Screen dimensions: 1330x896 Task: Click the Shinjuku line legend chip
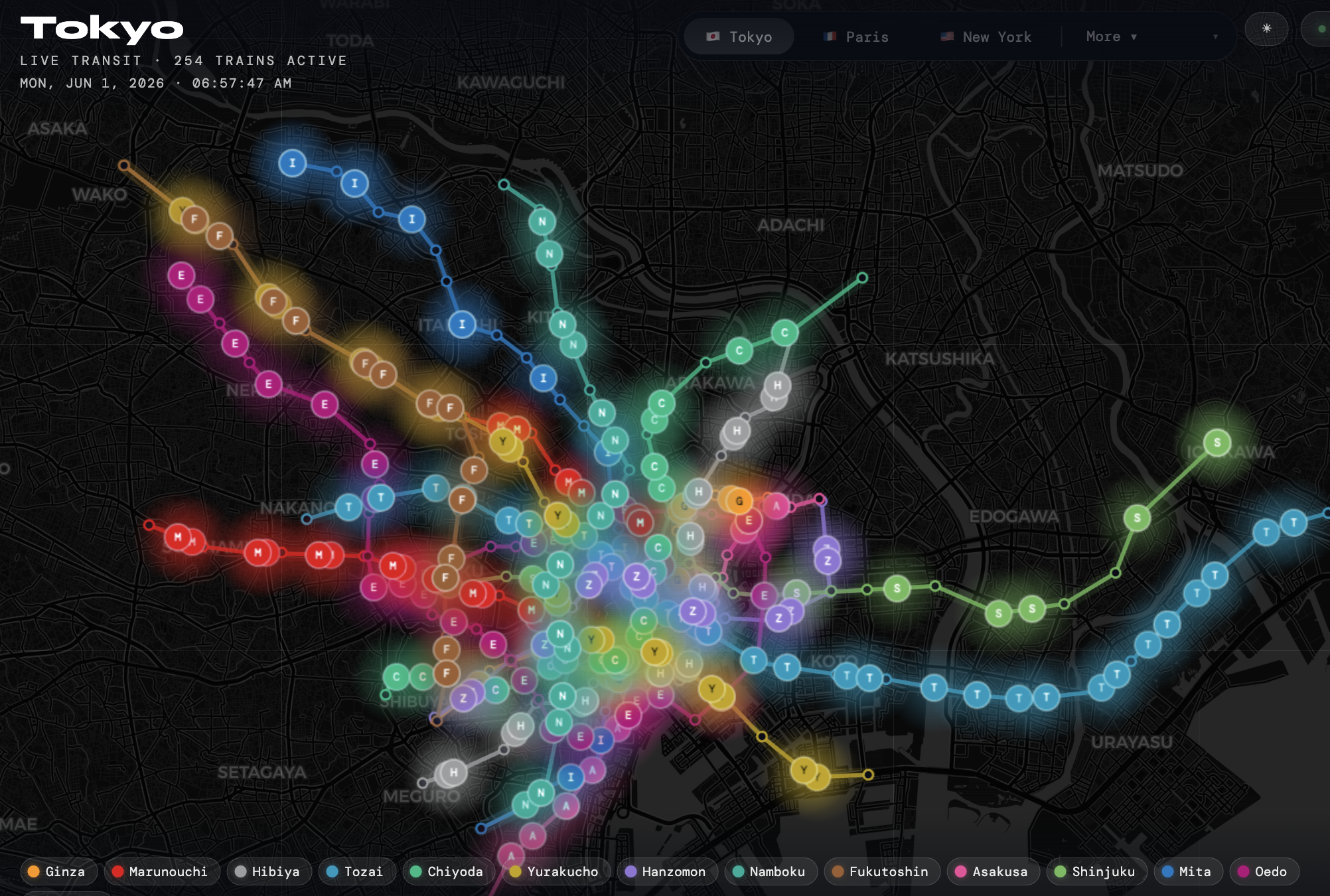[1096, 871]
